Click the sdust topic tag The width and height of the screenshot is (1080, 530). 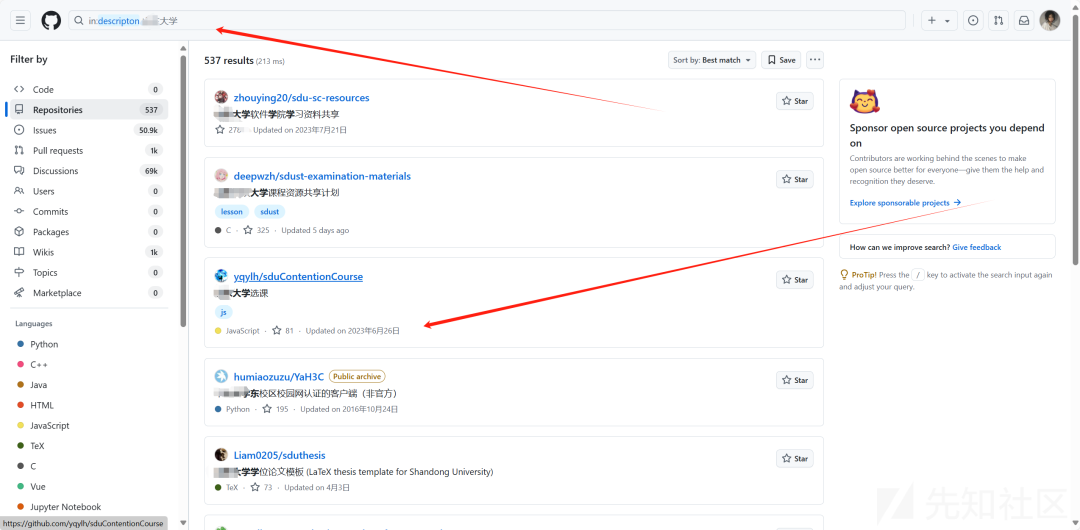(x=270, y=212)
